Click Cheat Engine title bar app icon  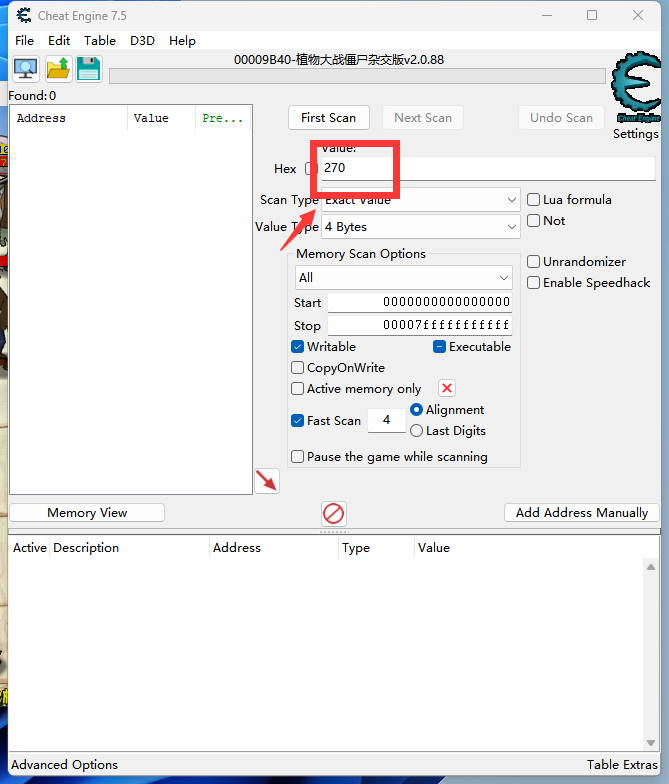[22, 16]
